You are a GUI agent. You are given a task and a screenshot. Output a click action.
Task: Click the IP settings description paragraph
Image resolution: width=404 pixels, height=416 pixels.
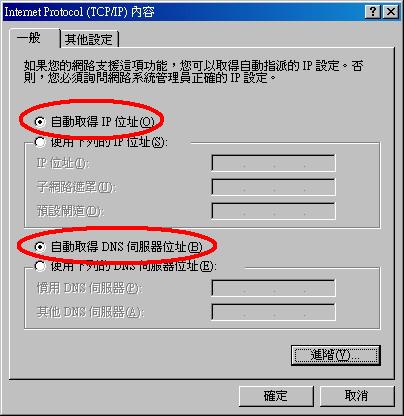[x=193, y=72]
